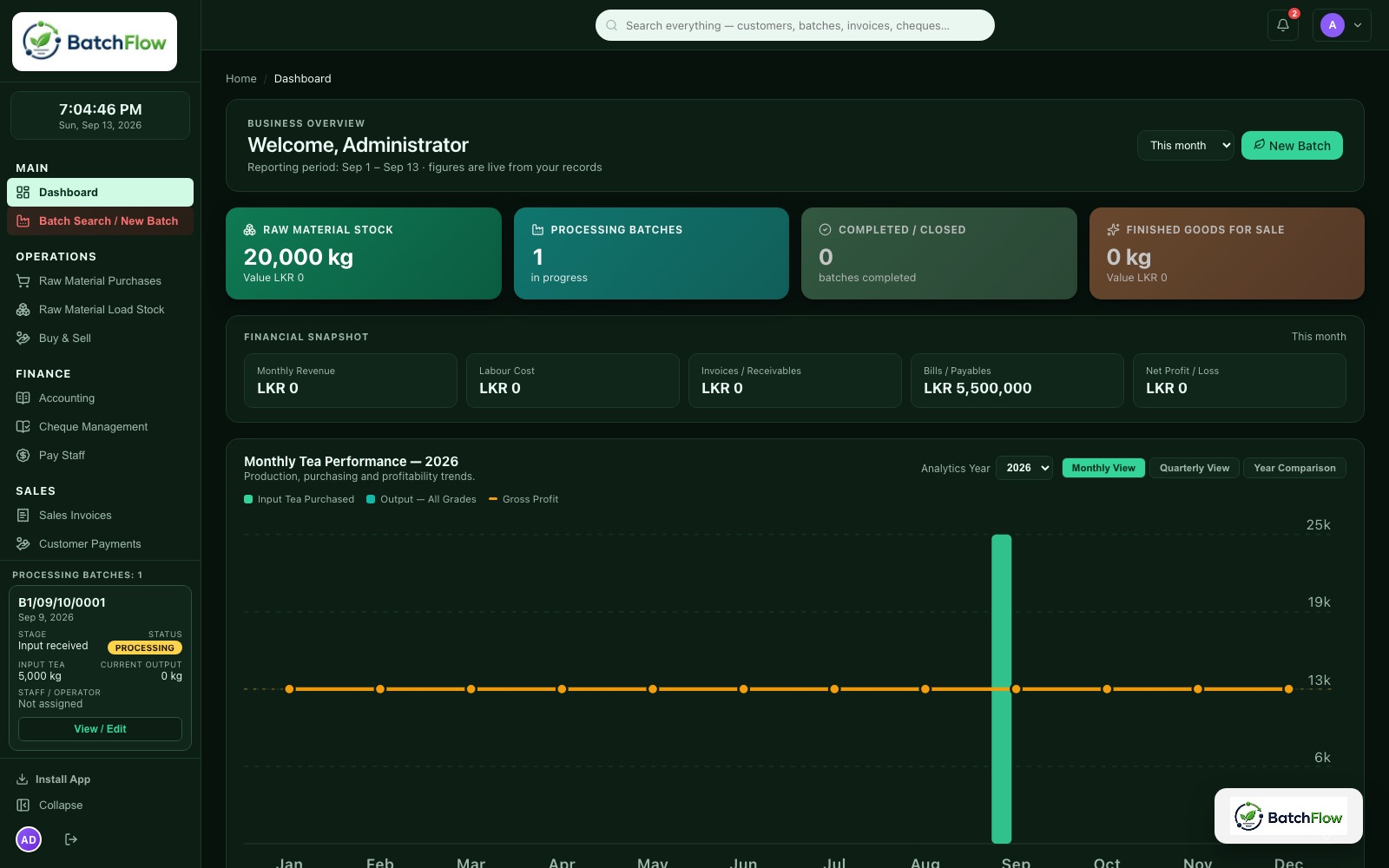Open the notifications bell
The width and height of the screenshot is (1389, 868).
pos(1283,25)
